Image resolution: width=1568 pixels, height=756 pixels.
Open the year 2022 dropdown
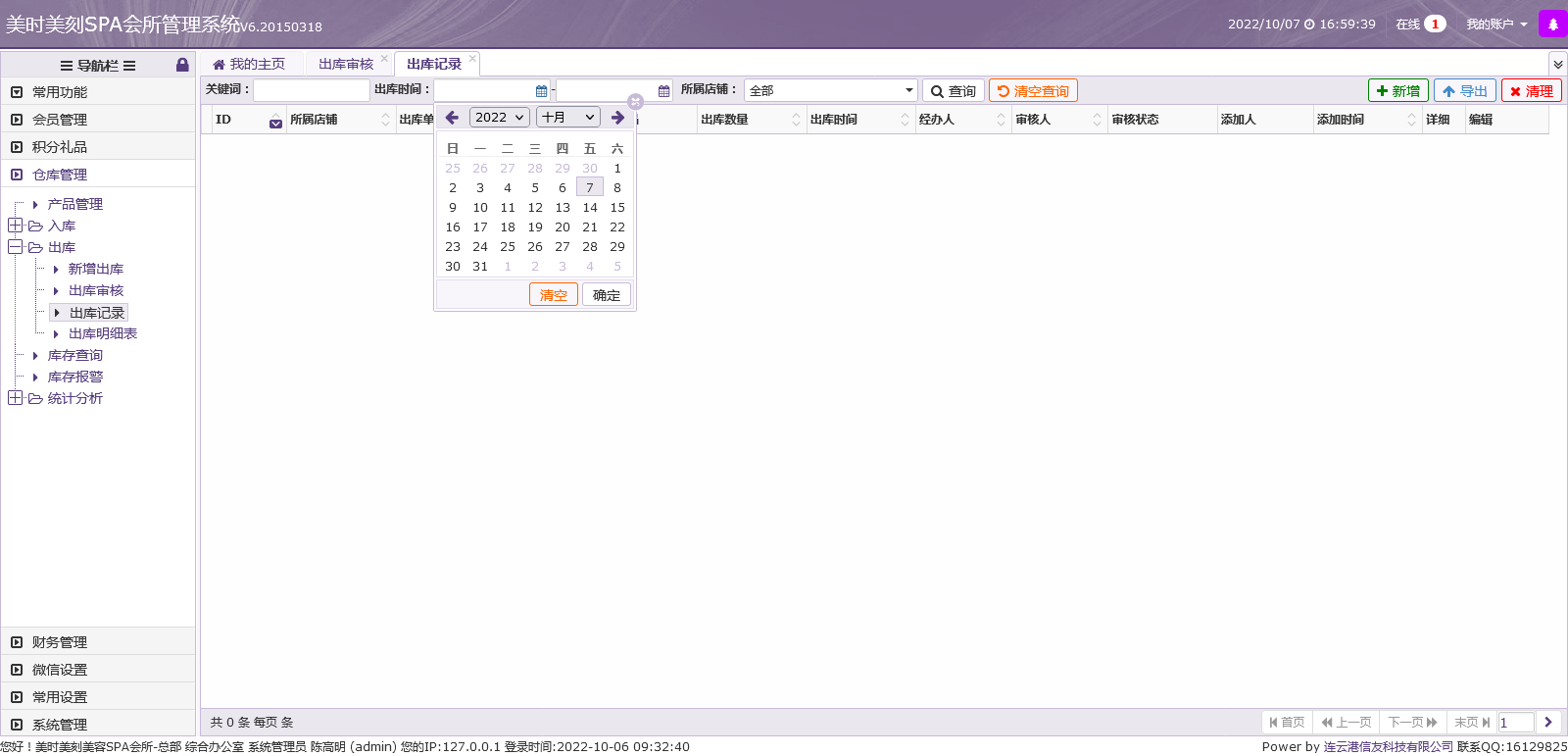(500, 118)
